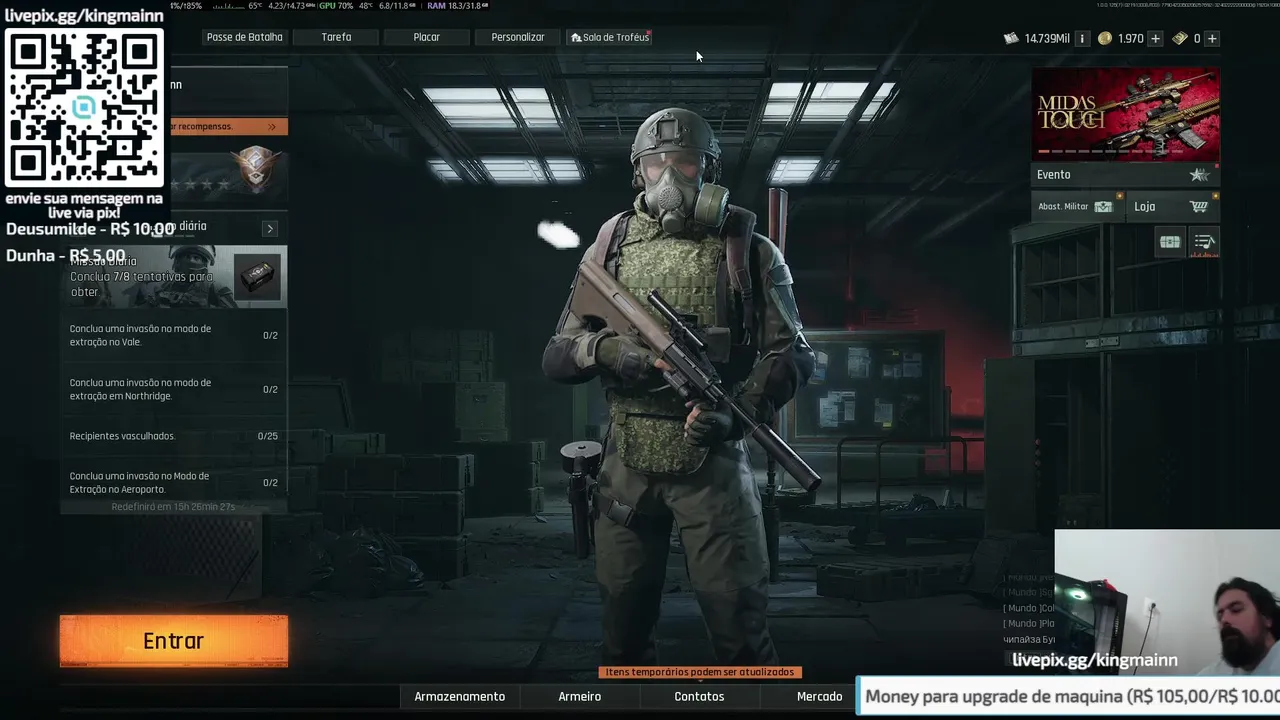Open the Armazenamento bottom tab
The image size is (1280, 720).
point(460,696)
